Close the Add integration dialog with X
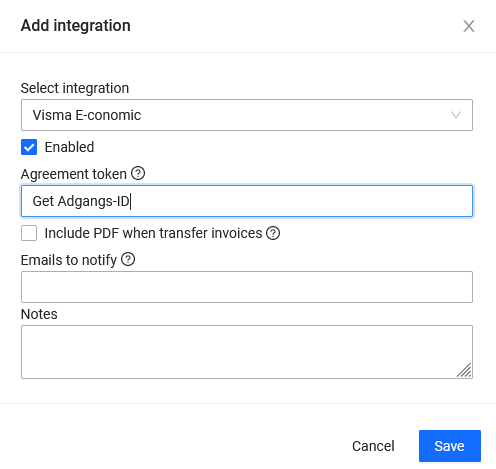 pos(469,26)
